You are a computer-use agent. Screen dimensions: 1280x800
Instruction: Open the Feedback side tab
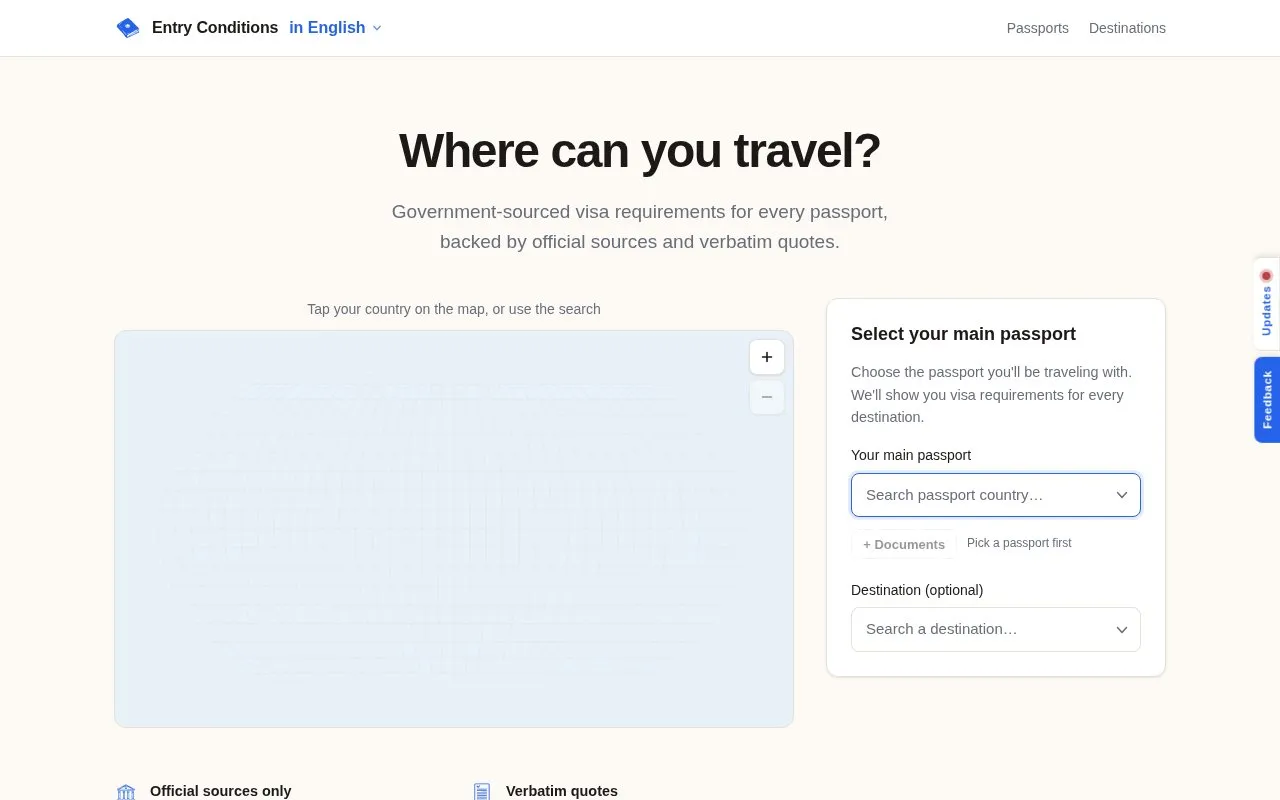click(x=1267, y=399)
